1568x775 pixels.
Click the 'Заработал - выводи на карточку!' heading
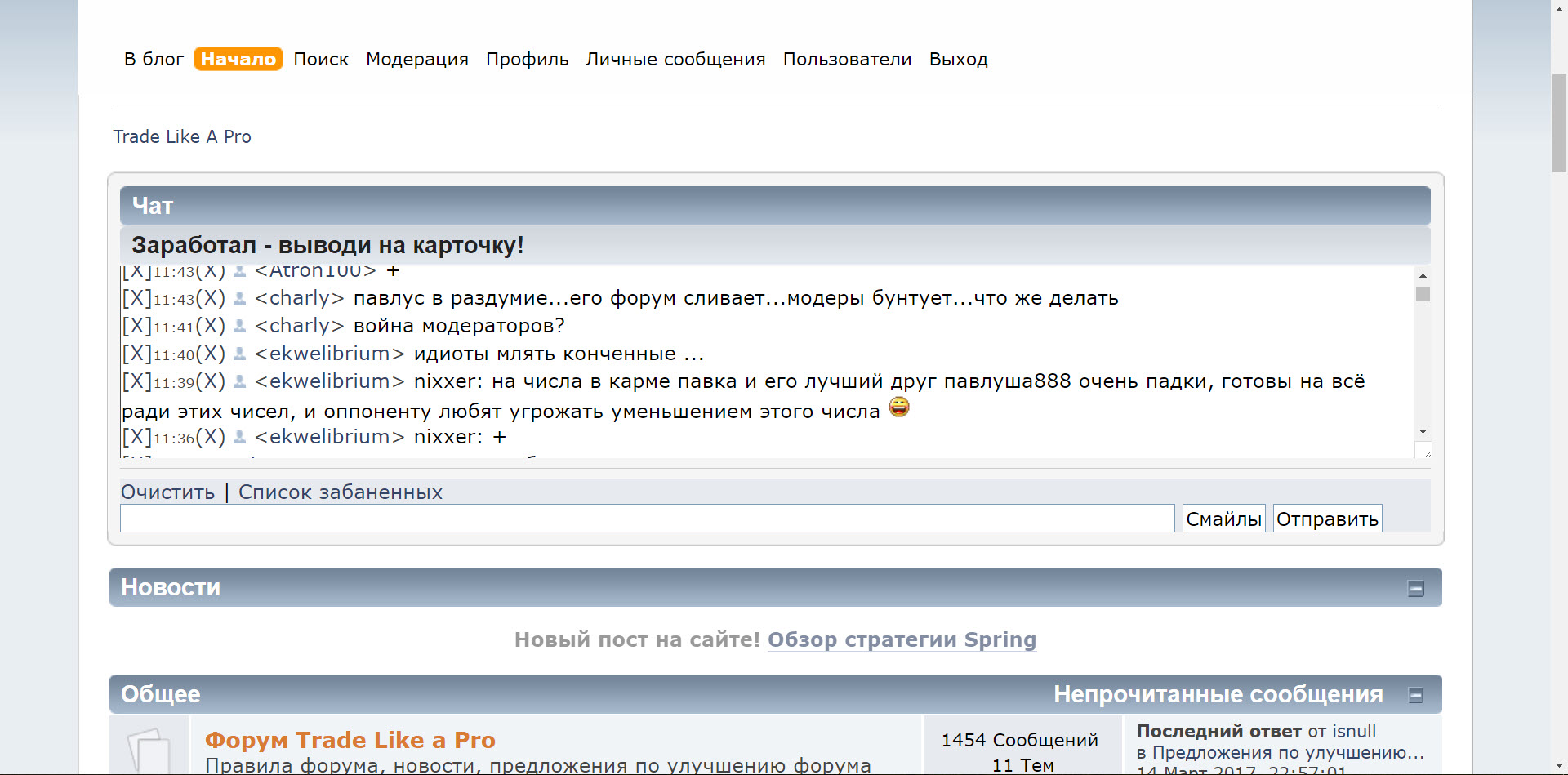(327, 245)
